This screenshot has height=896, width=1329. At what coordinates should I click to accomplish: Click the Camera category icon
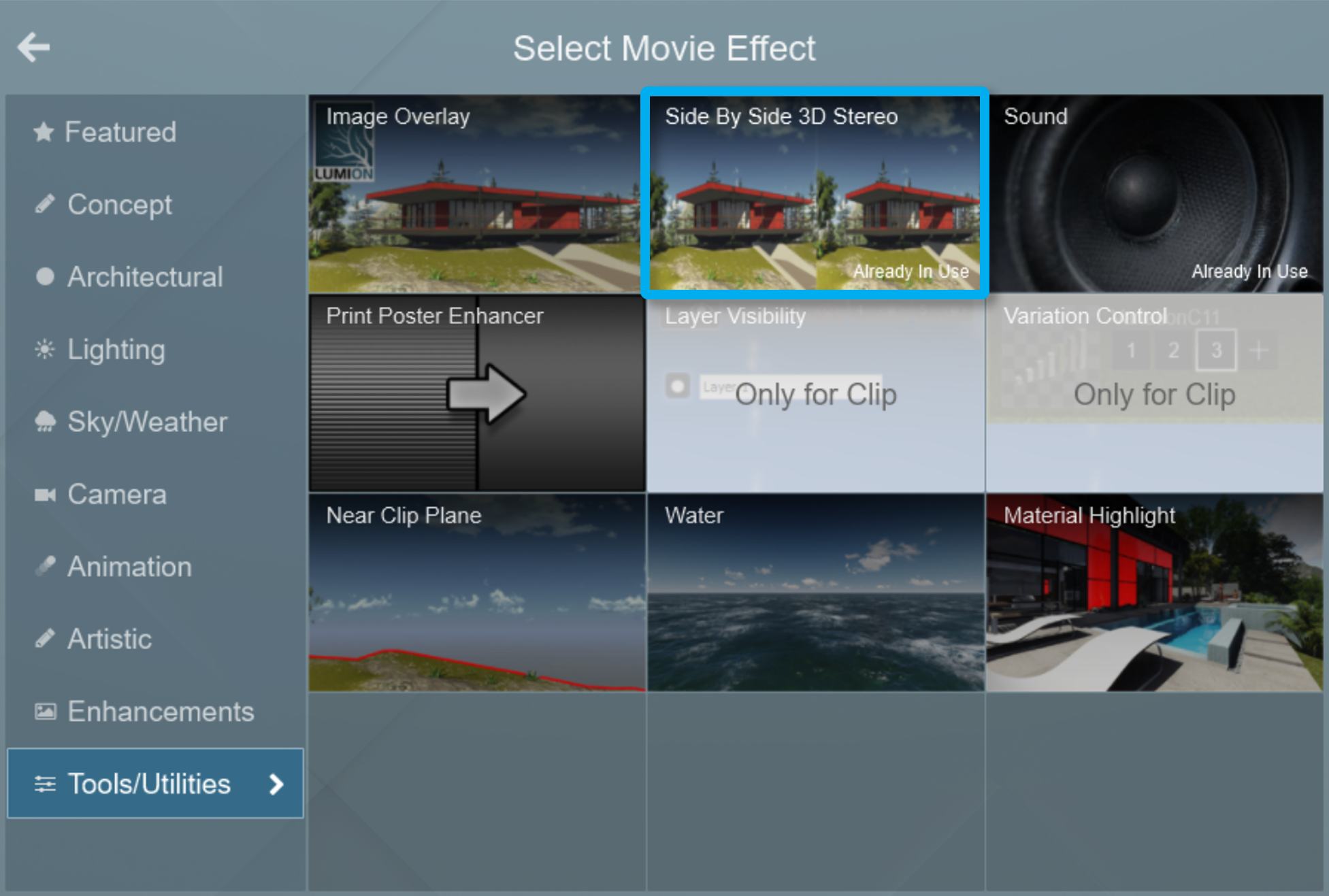point(45,495)
